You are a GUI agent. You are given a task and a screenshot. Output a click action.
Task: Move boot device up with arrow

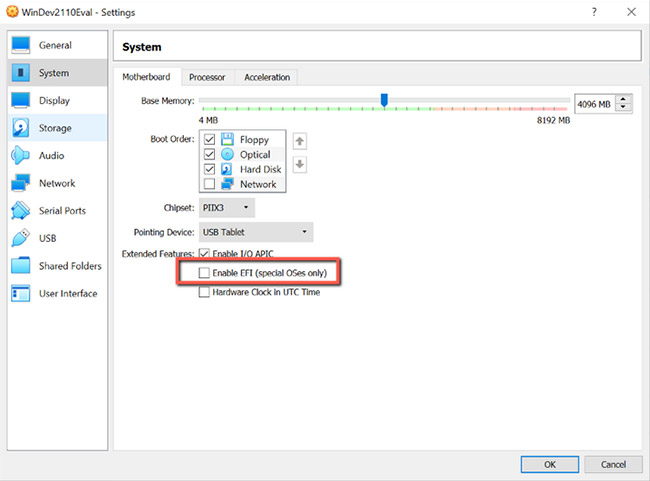pyautogui.click(x=300, y=141)
